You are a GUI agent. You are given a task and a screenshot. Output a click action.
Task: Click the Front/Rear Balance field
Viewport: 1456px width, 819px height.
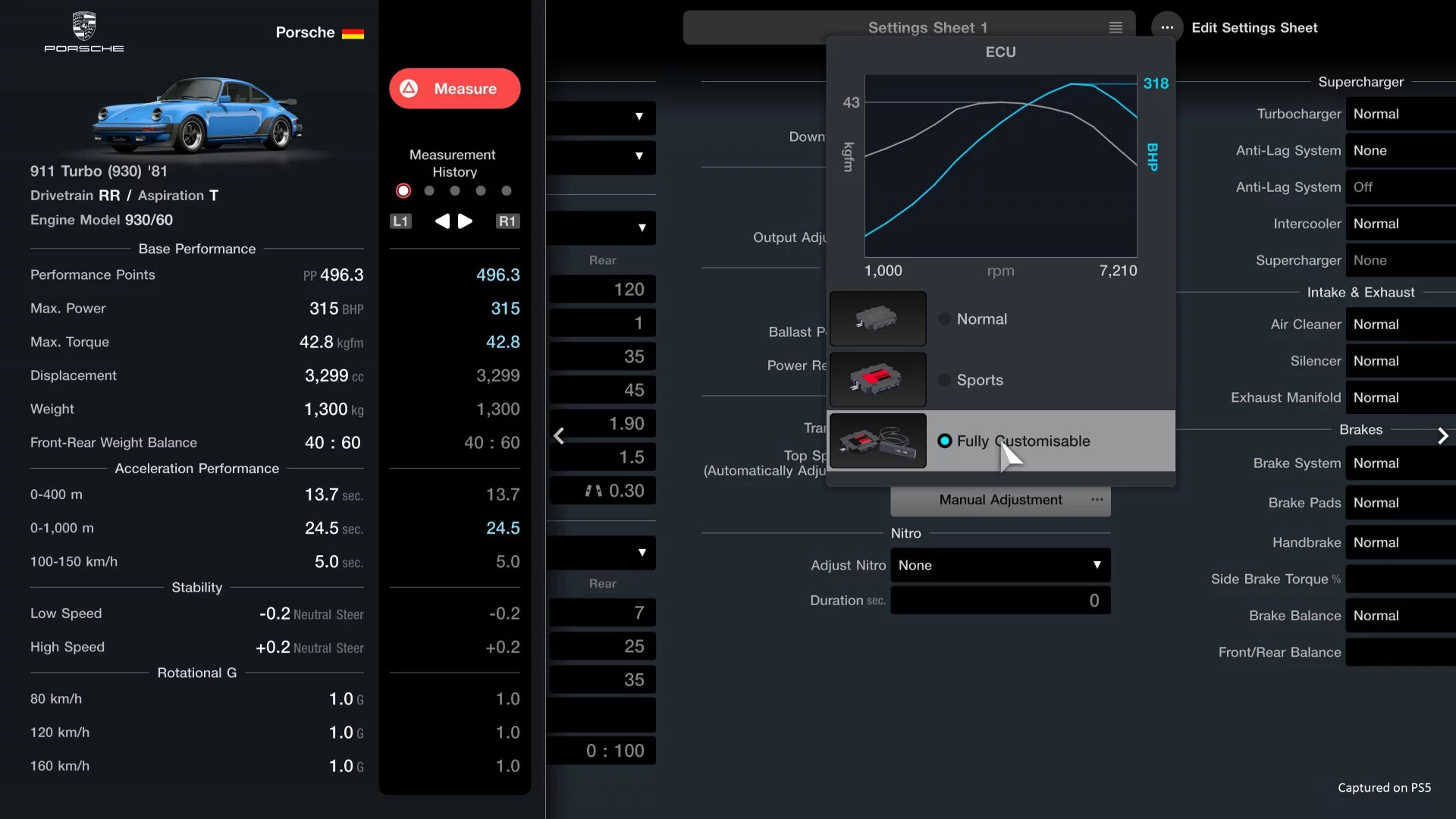(x=1401, y=652)
